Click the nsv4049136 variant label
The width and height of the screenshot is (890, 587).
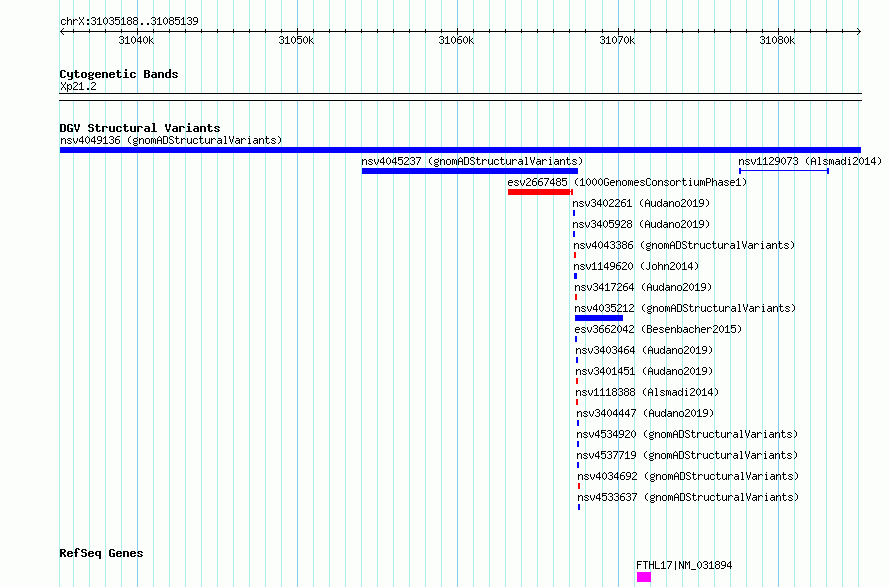click(171, 140)
